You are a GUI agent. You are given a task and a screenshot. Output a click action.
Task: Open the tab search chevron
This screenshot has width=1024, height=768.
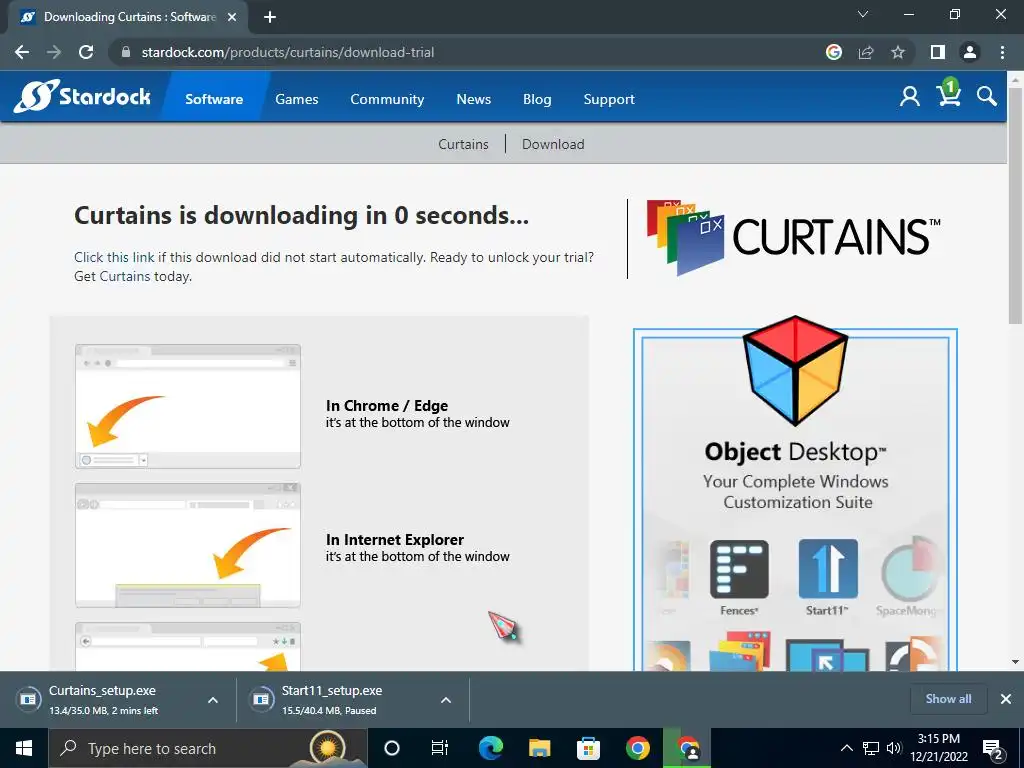tap(863, 14)
